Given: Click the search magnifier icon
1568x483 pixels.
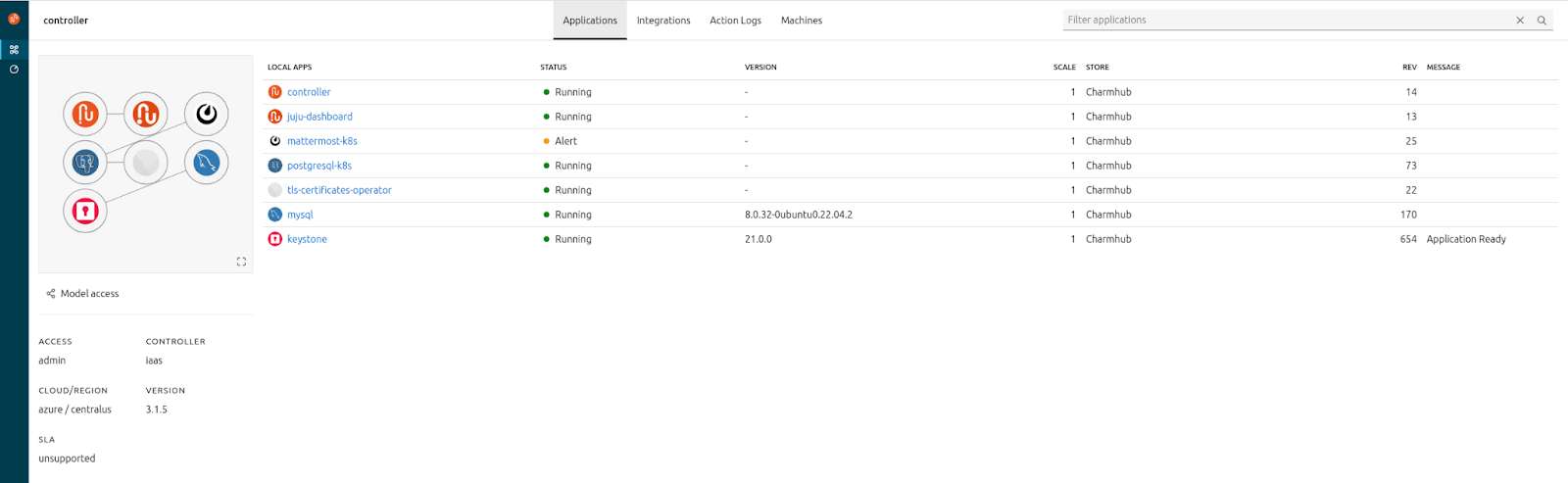Looking at the screenshot, I should pos(1542,20).
